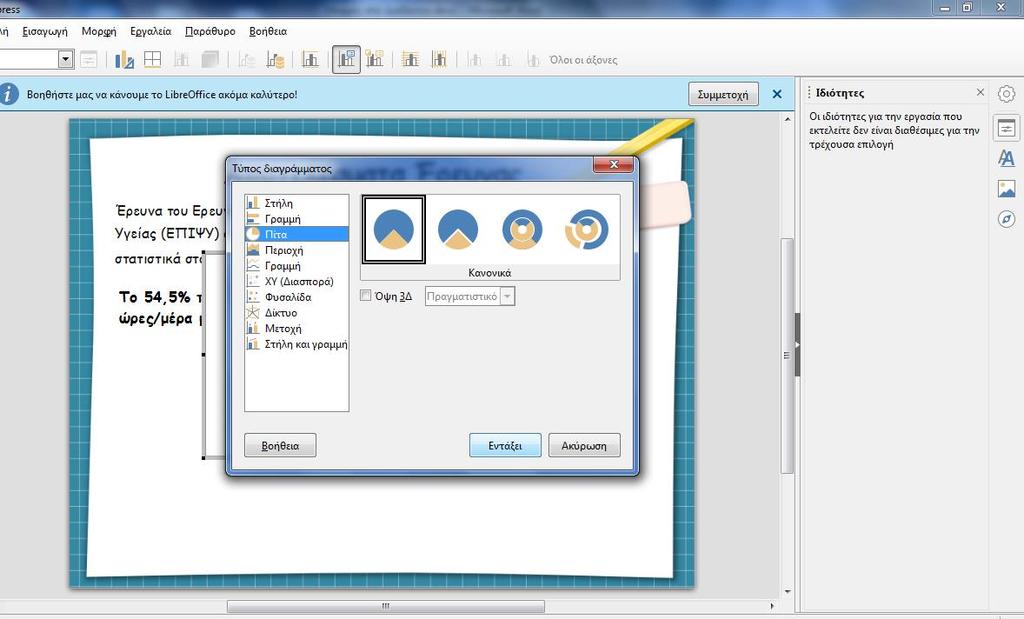Click the greyed Data Ranges icon
Screen dimensions: 1024x619
point(246,59)
